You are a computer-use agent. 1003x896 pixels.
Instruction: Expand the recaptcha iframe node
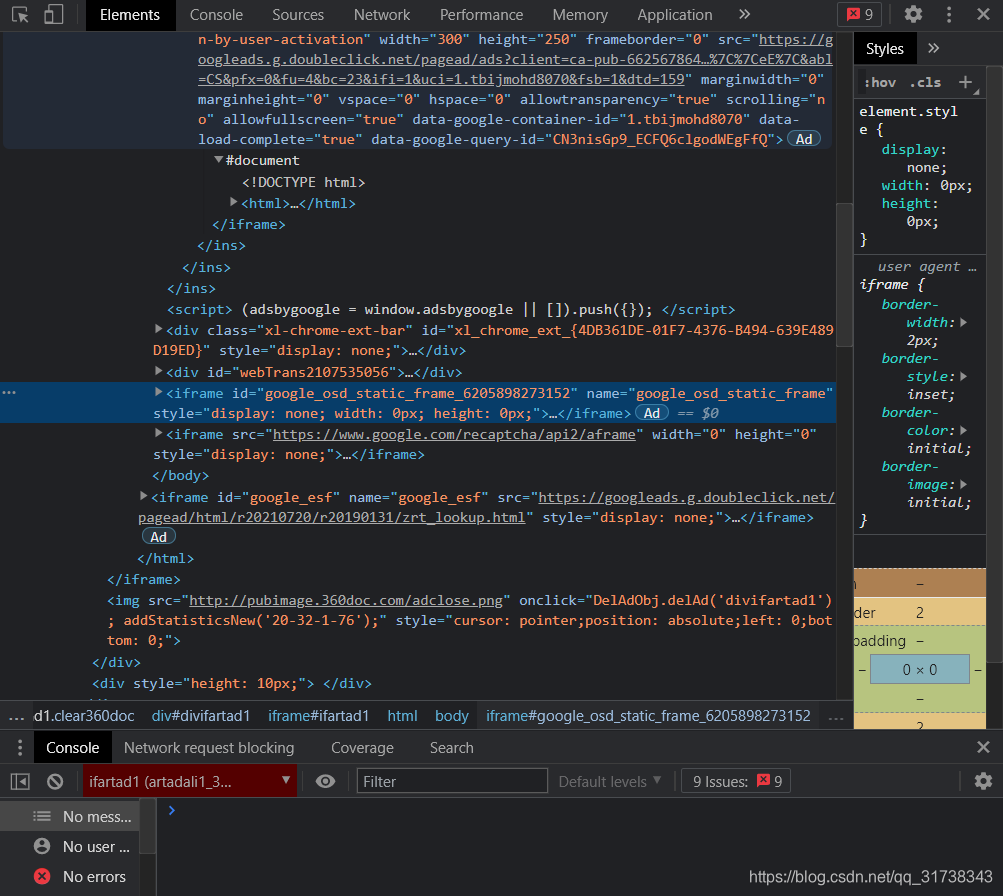(x=159, y=433)
